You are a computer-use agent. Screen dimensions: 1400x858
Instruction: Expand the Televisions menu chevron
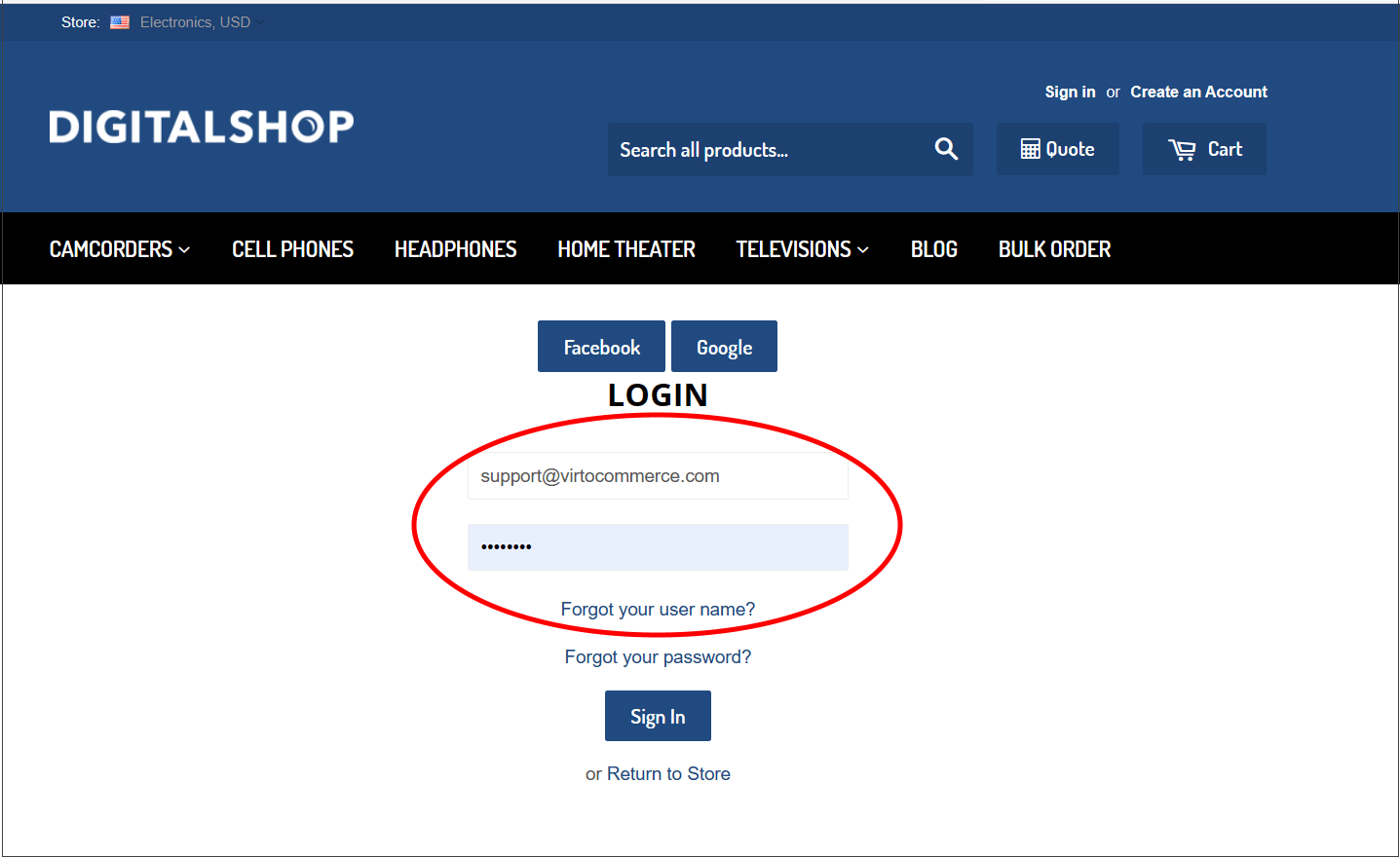(x=862, y=250)
